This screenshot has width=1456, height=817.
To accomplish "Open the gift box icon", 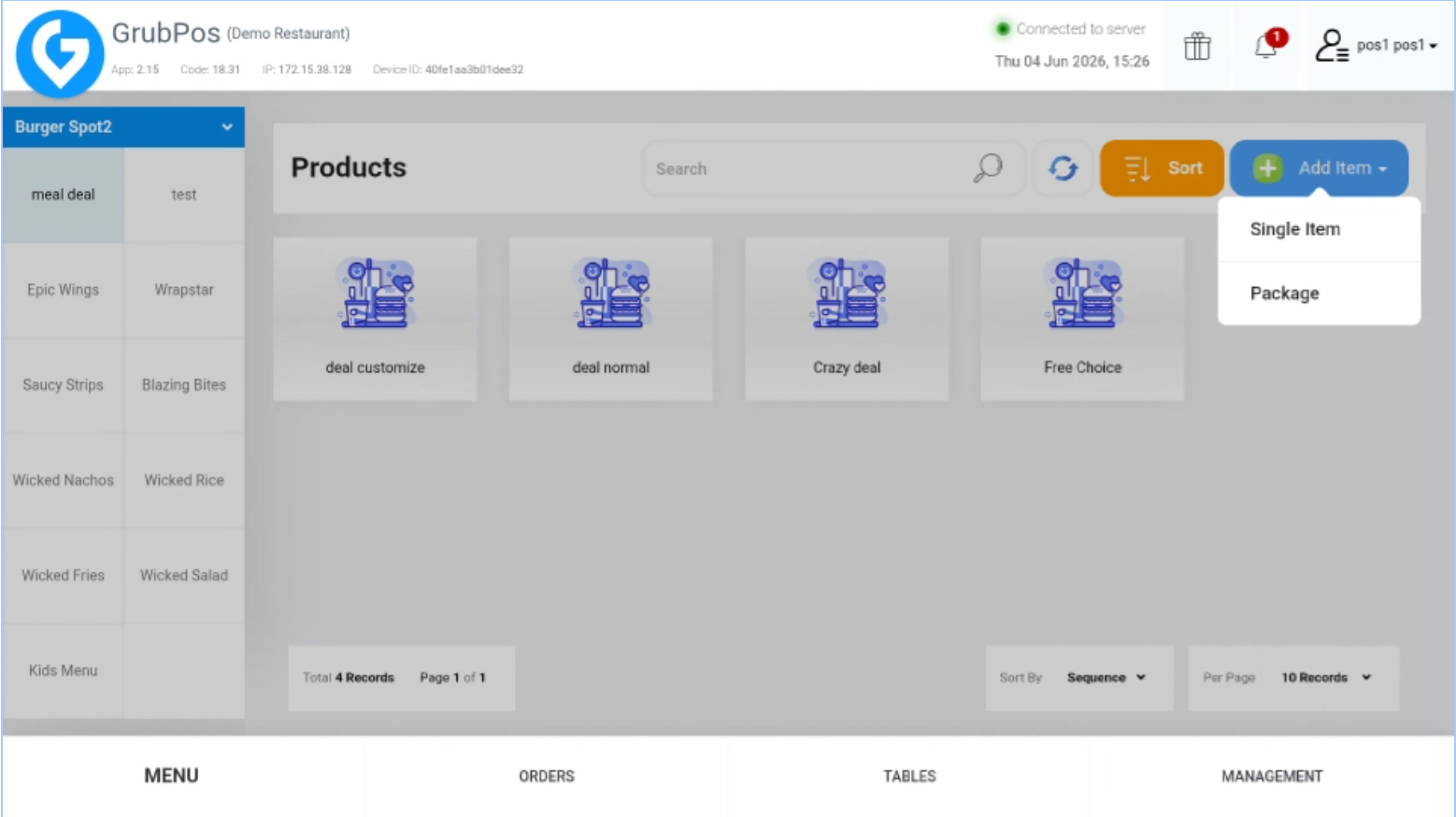I will 1197,46.
